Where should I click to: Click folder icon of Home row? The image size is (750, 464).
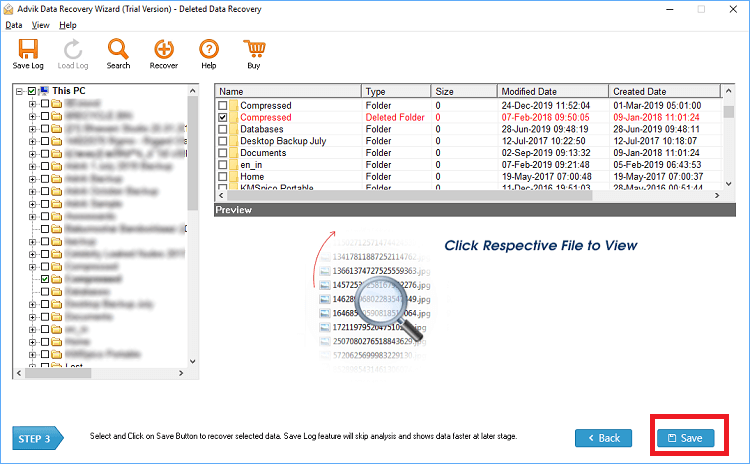click(x=233, y=177)
